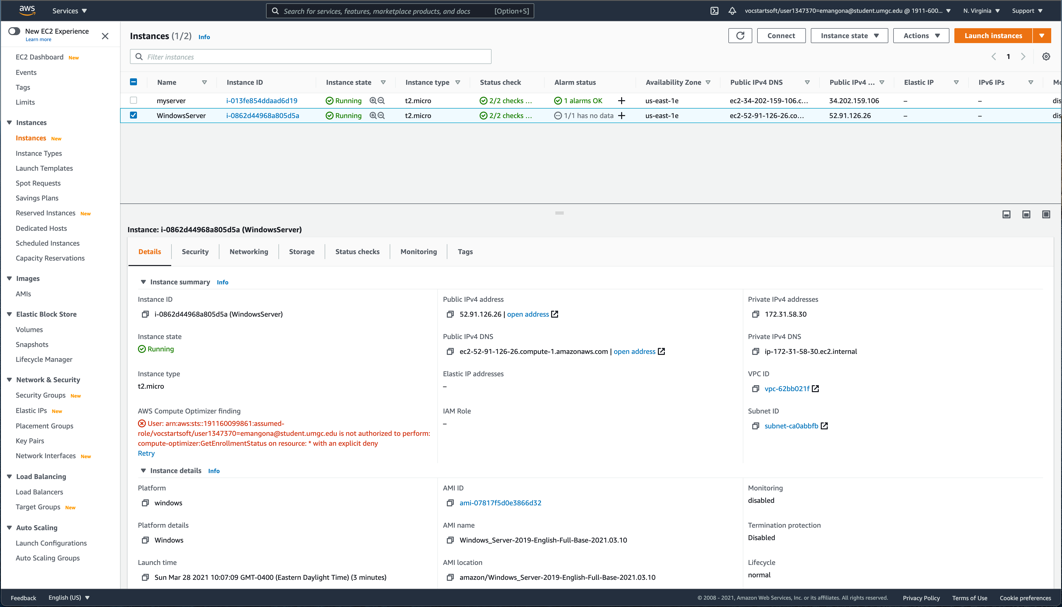Go to the previous page arrow
This screenshot has height=607, width=1062.
(x=994, y=57)
